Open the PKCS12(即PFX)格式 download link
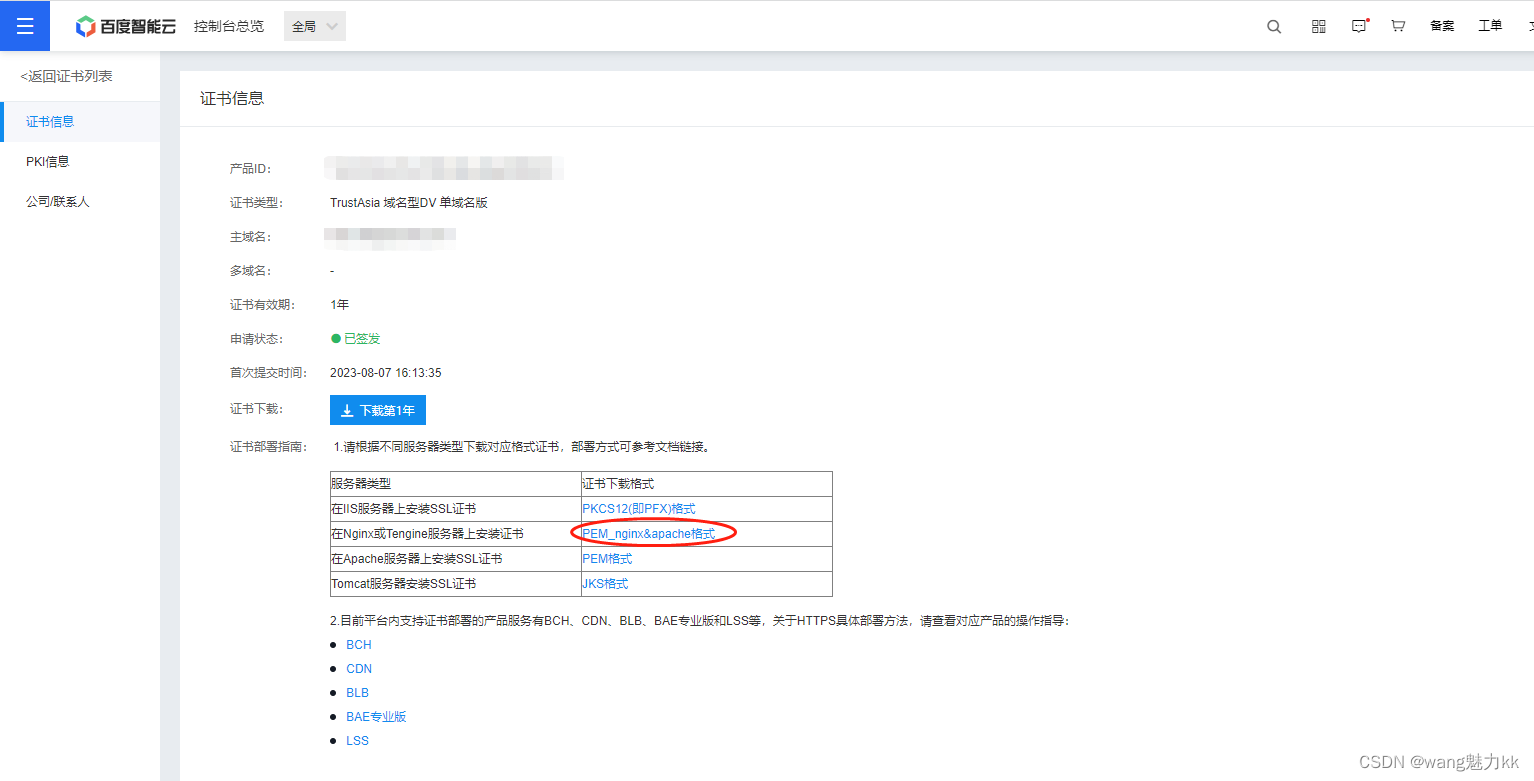The width and height of the screenshot is (1534, 781). (x=637, y=508)
